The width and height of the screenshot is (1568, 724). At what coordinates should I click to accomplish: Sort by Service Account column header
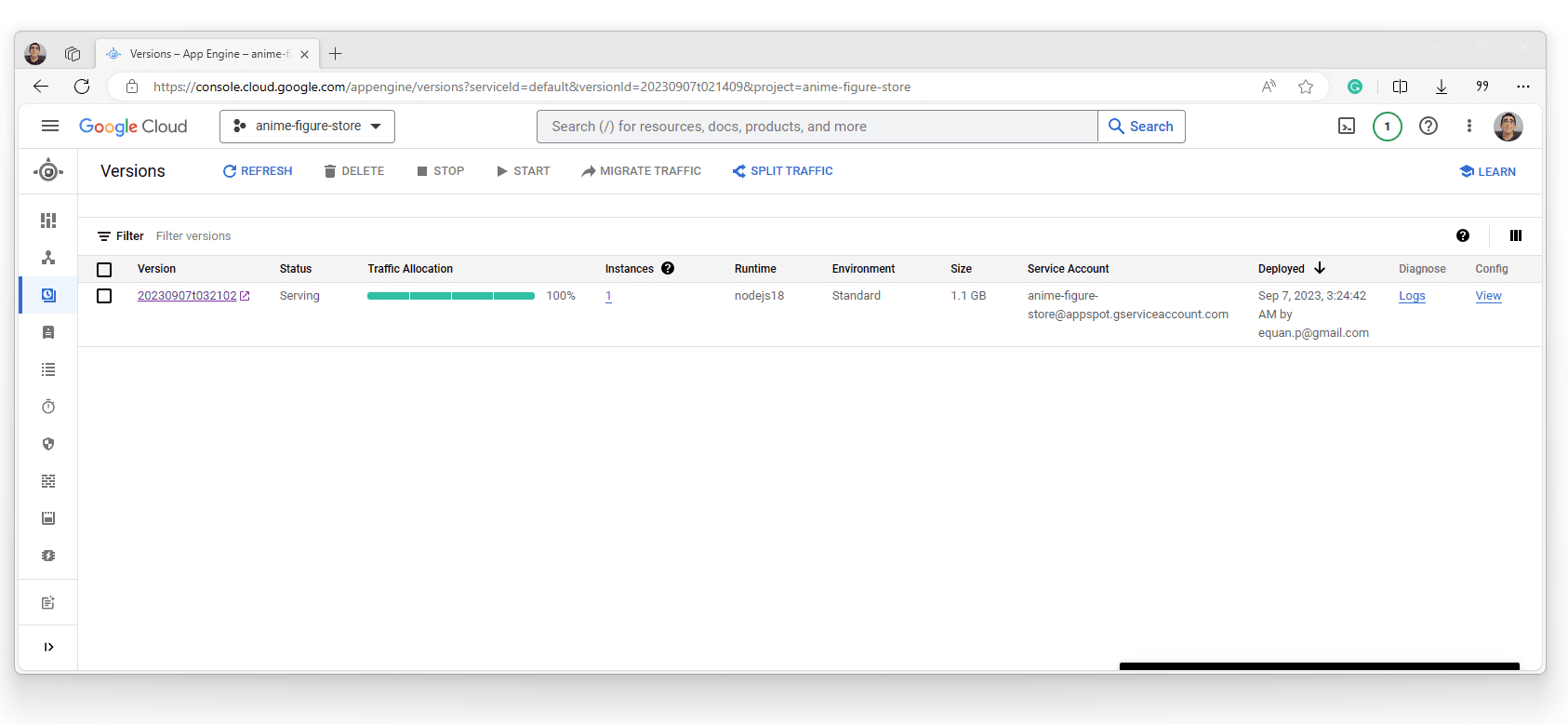(1068, 269)
